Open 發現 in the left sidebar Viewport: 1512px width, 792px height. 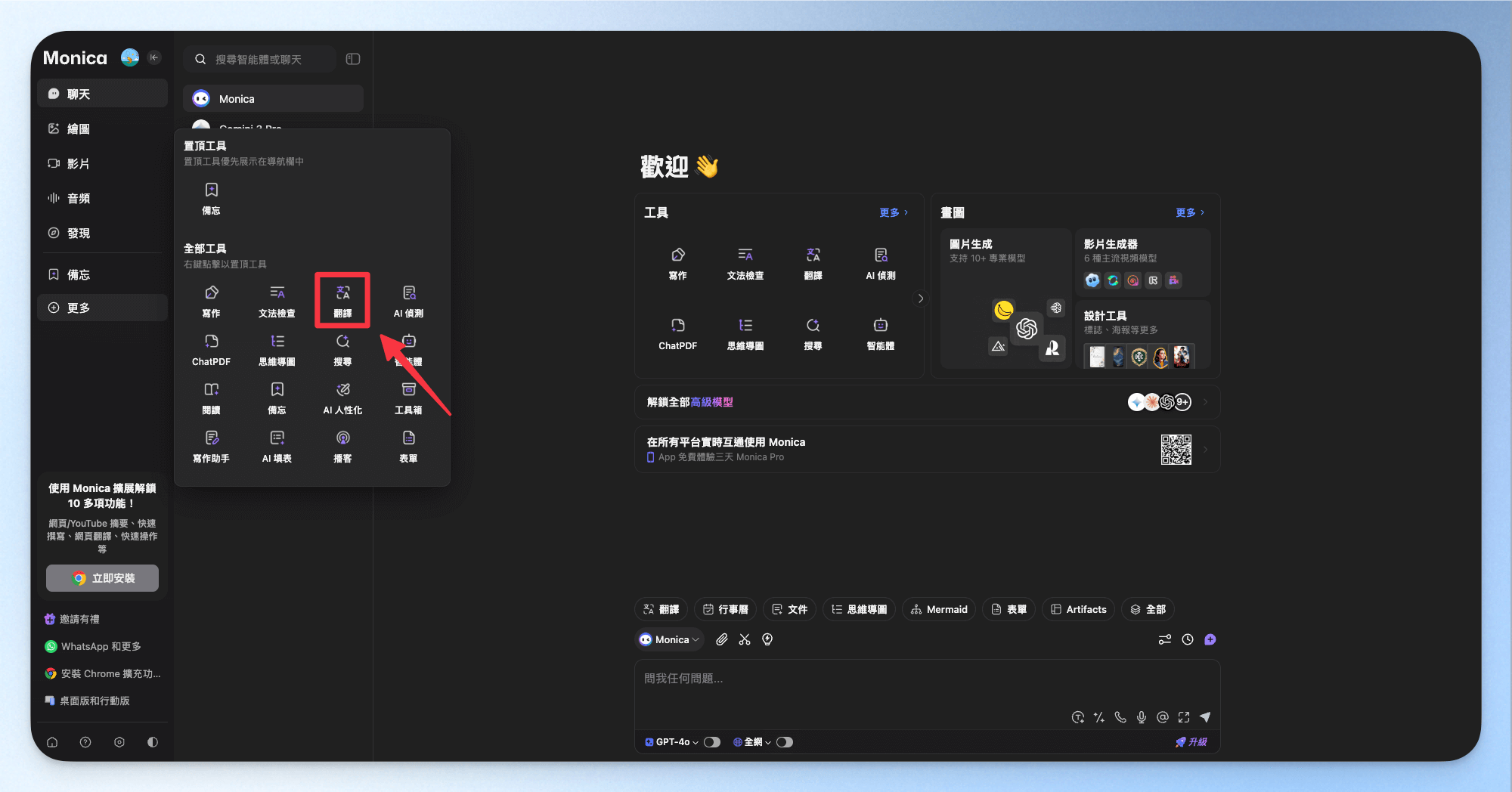(x=78, y=234)
